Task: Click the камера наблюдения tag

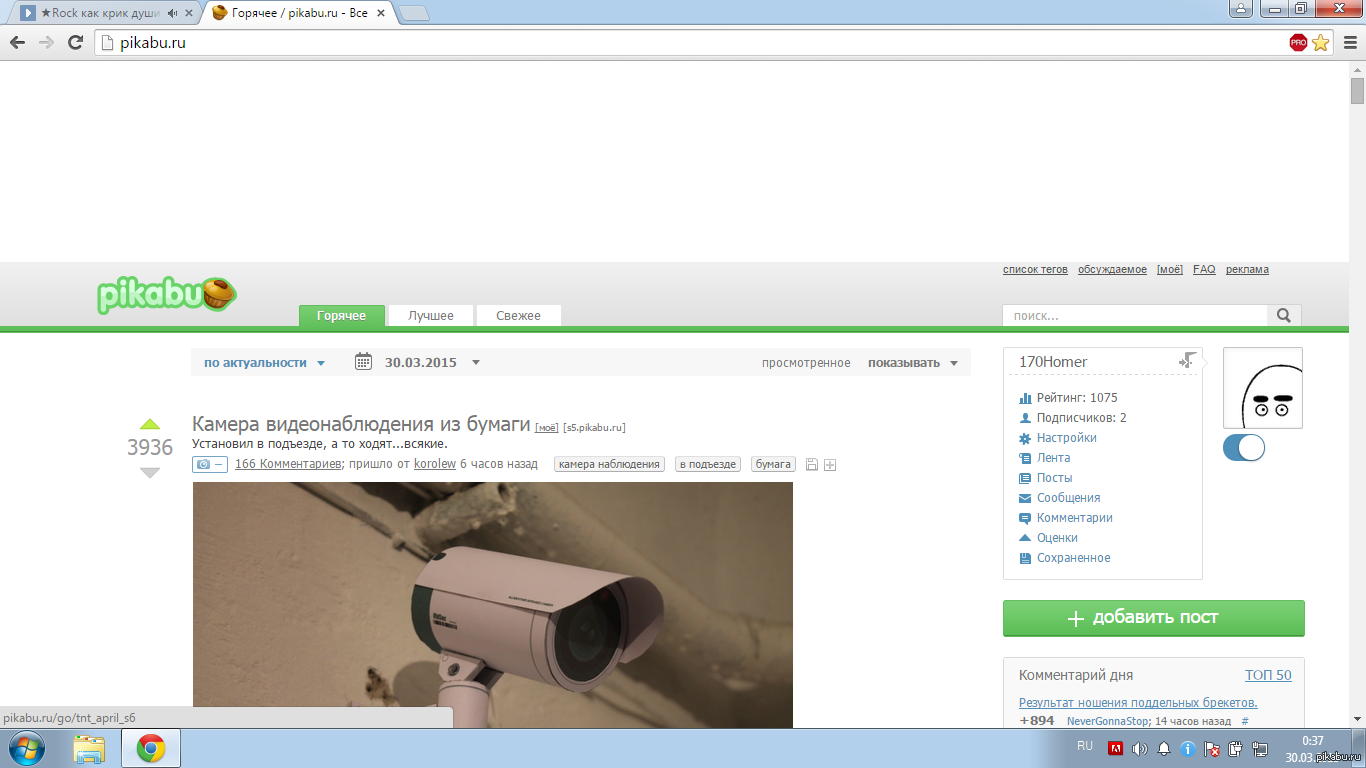Action: point(609,464)
